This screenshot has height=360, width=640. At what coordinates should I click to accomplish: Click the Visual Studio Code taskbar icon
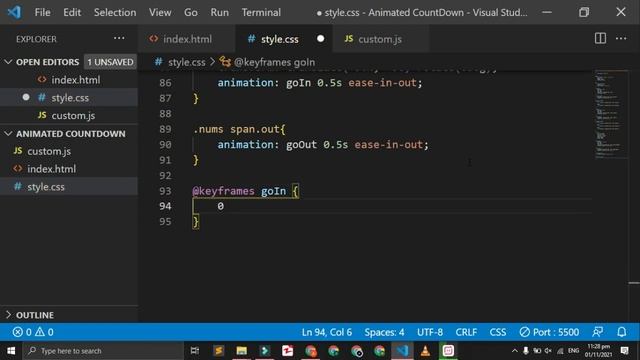402,351
